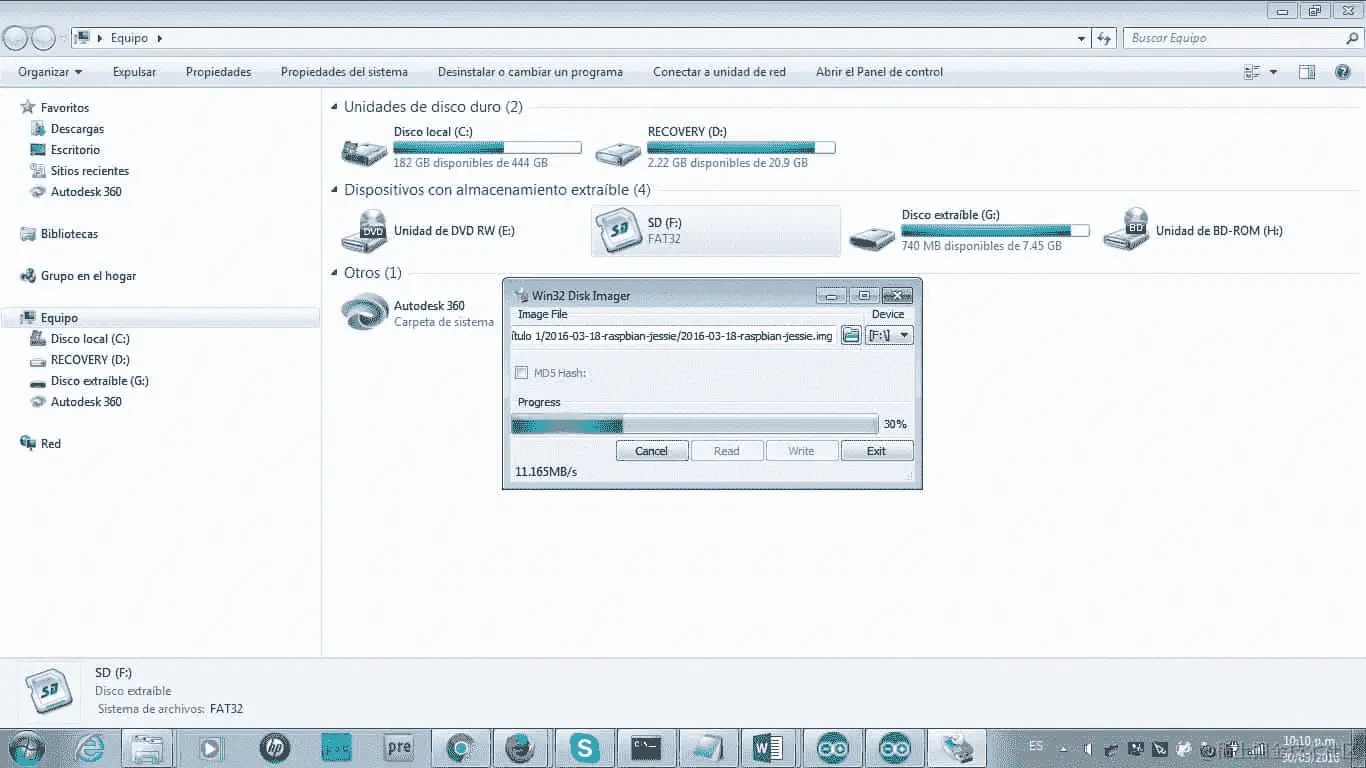The height and width of the screenshot is (768, 1366).
Task: Open the Device dropdown showing F:\
Action: (889, 336)
